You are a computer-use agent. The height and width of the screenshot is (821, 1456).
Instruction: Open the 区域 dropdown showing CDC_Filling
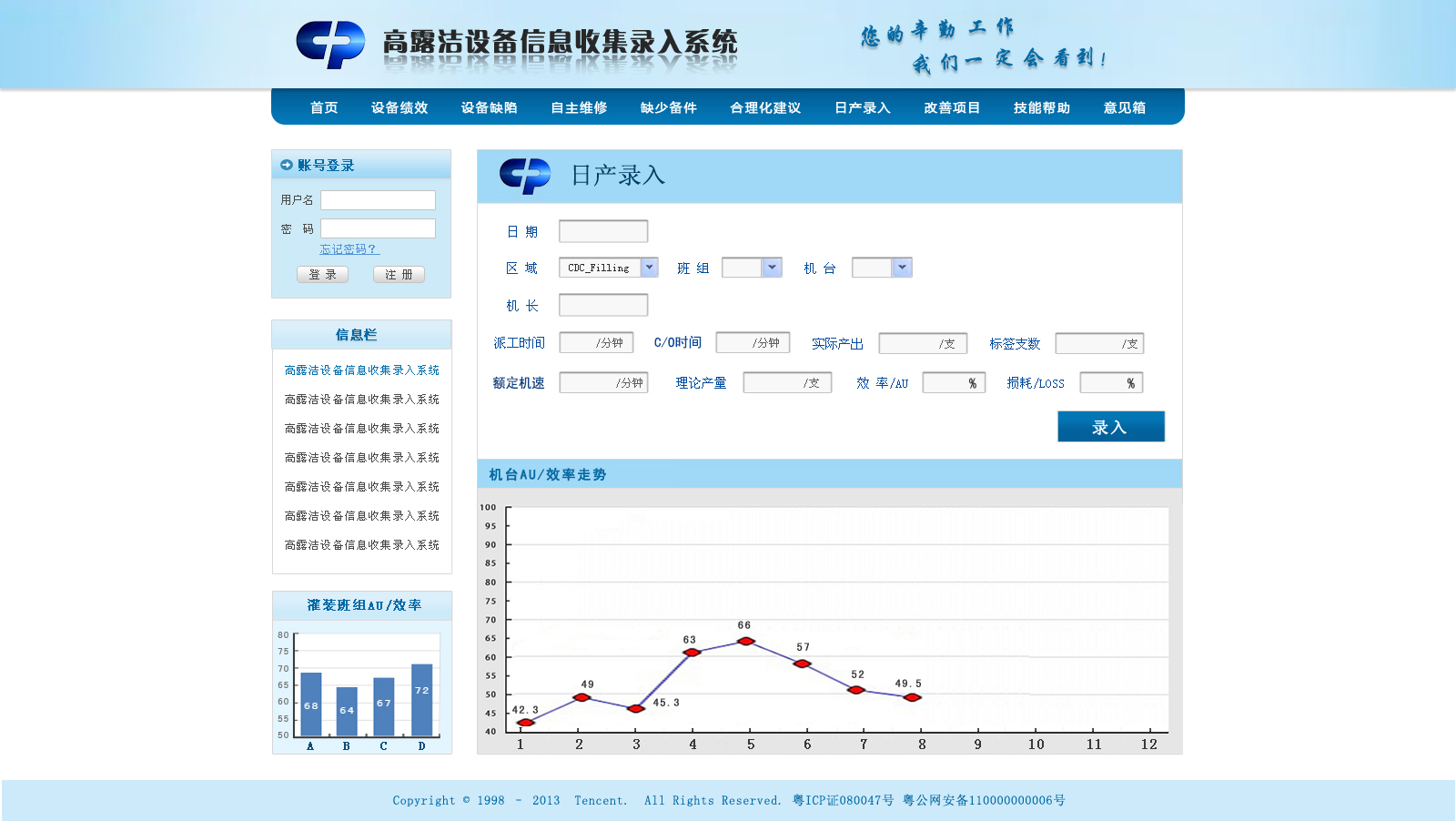649,267
